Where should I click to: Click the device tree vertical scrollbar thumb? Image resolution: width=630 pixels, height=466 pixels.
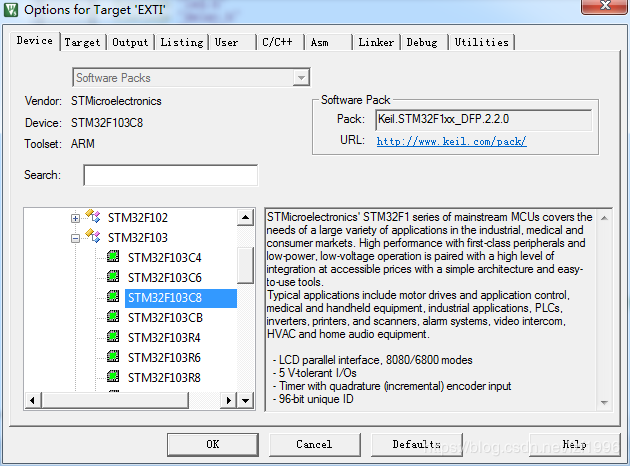pyautogui.click(x=245, y=265)
